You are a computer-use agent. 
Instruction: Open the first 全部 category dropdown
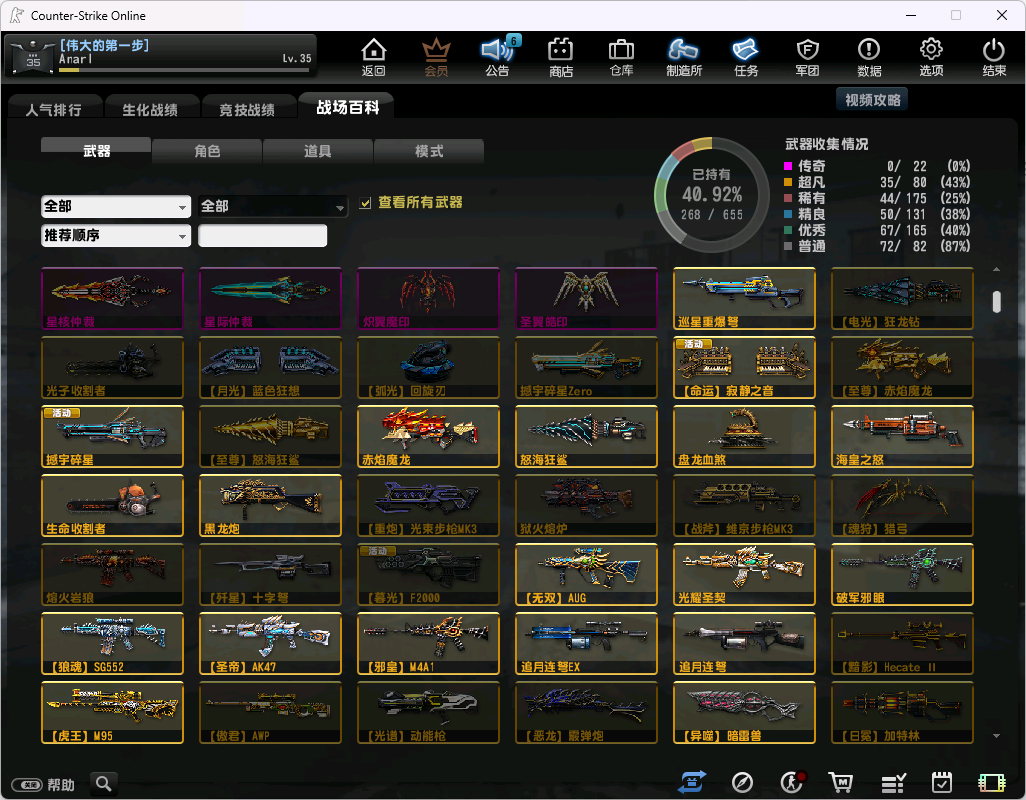(x=116, y=206)
